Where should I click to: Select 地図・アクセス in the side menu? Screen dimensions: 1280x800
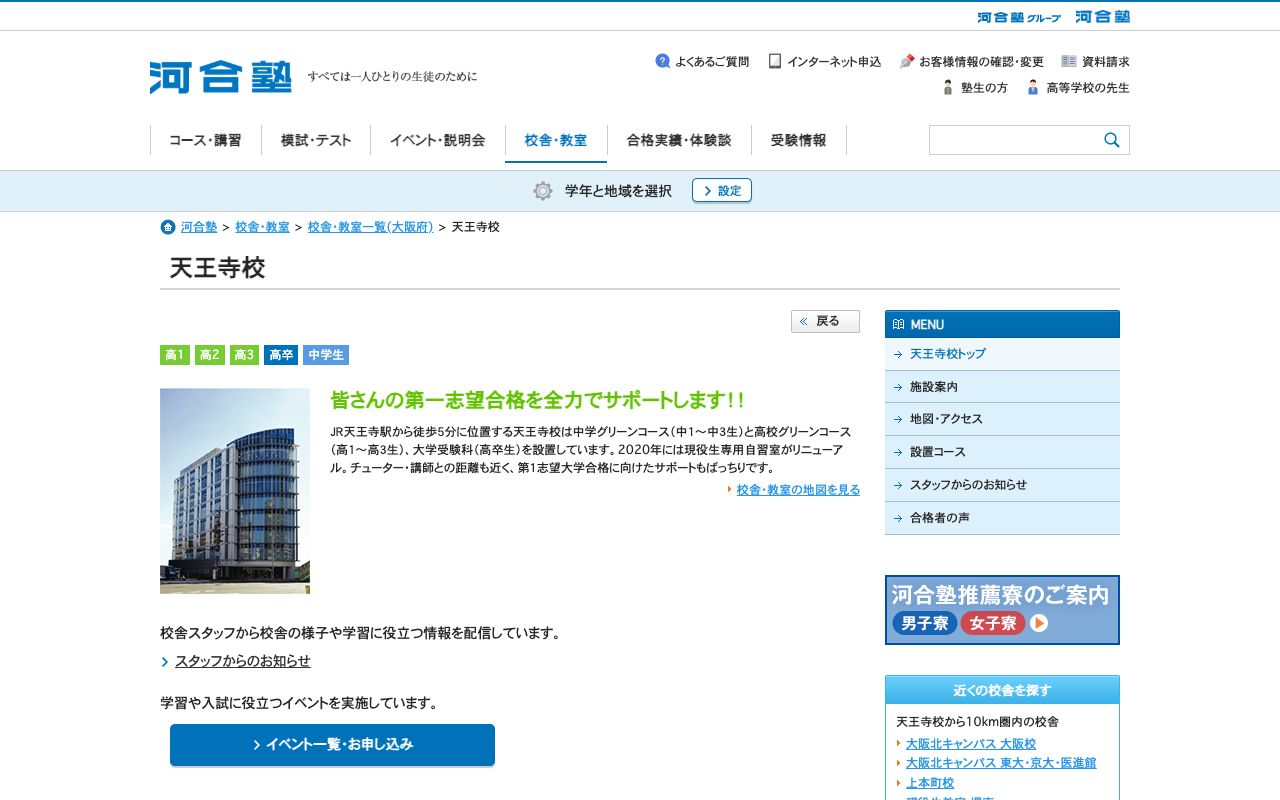pyautogui.click(x=1002, y=419)
